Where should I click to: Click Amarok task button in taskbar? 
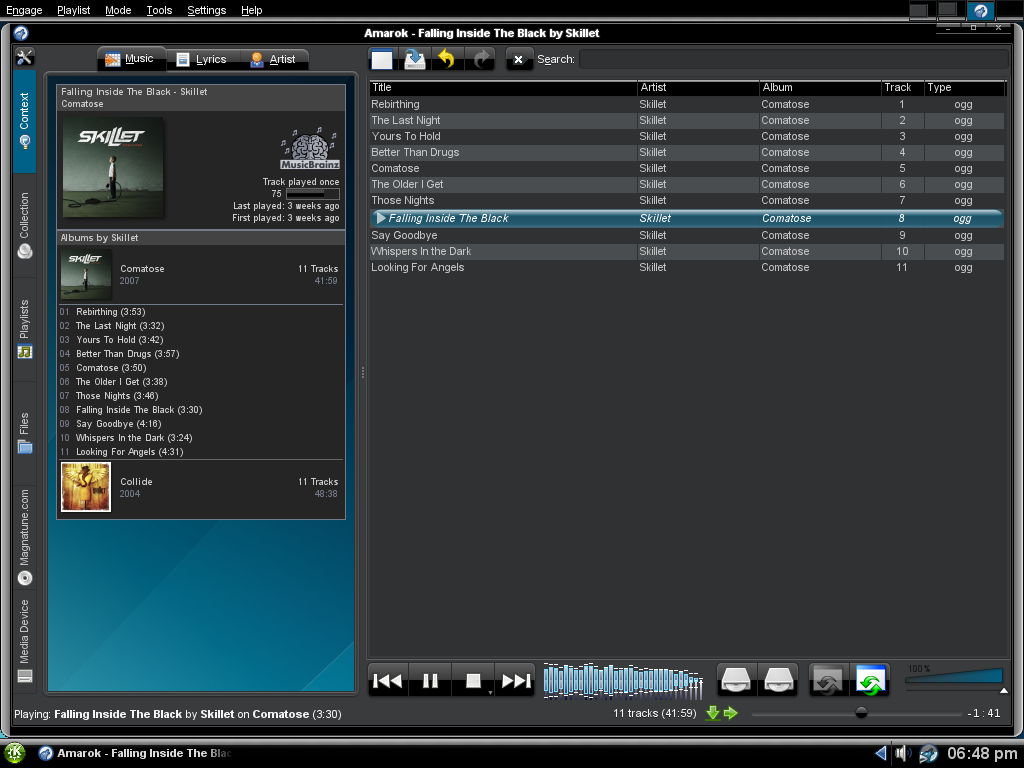click(x=136, y=754)
